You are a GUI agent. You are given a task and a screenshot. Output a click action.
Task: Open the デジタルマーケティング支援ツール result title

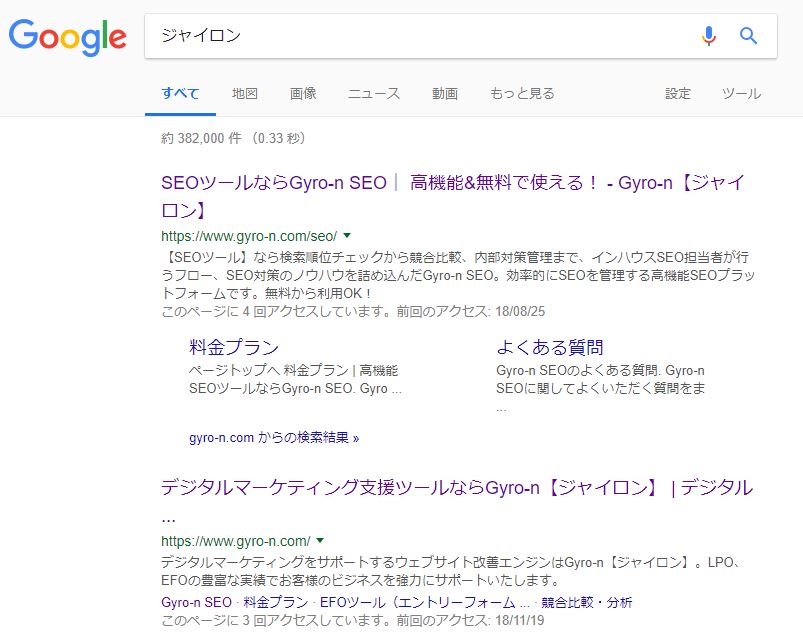click(457, 500)
